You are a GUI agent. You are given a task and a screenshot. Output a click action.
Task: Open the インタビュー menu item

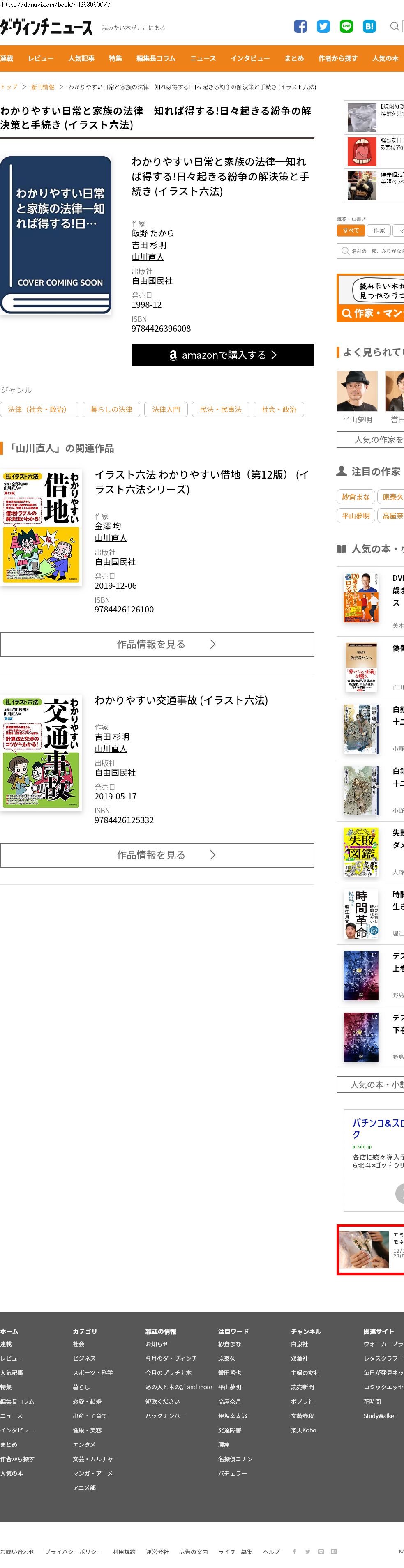point(250,58)
